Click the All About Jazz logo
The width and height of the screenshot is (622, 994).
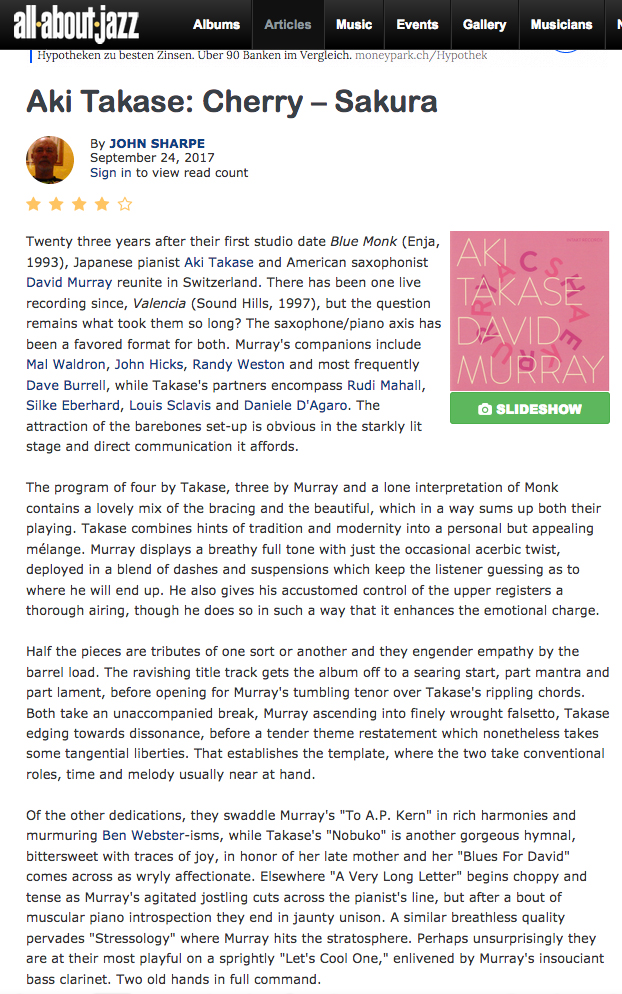pos(76,25)
